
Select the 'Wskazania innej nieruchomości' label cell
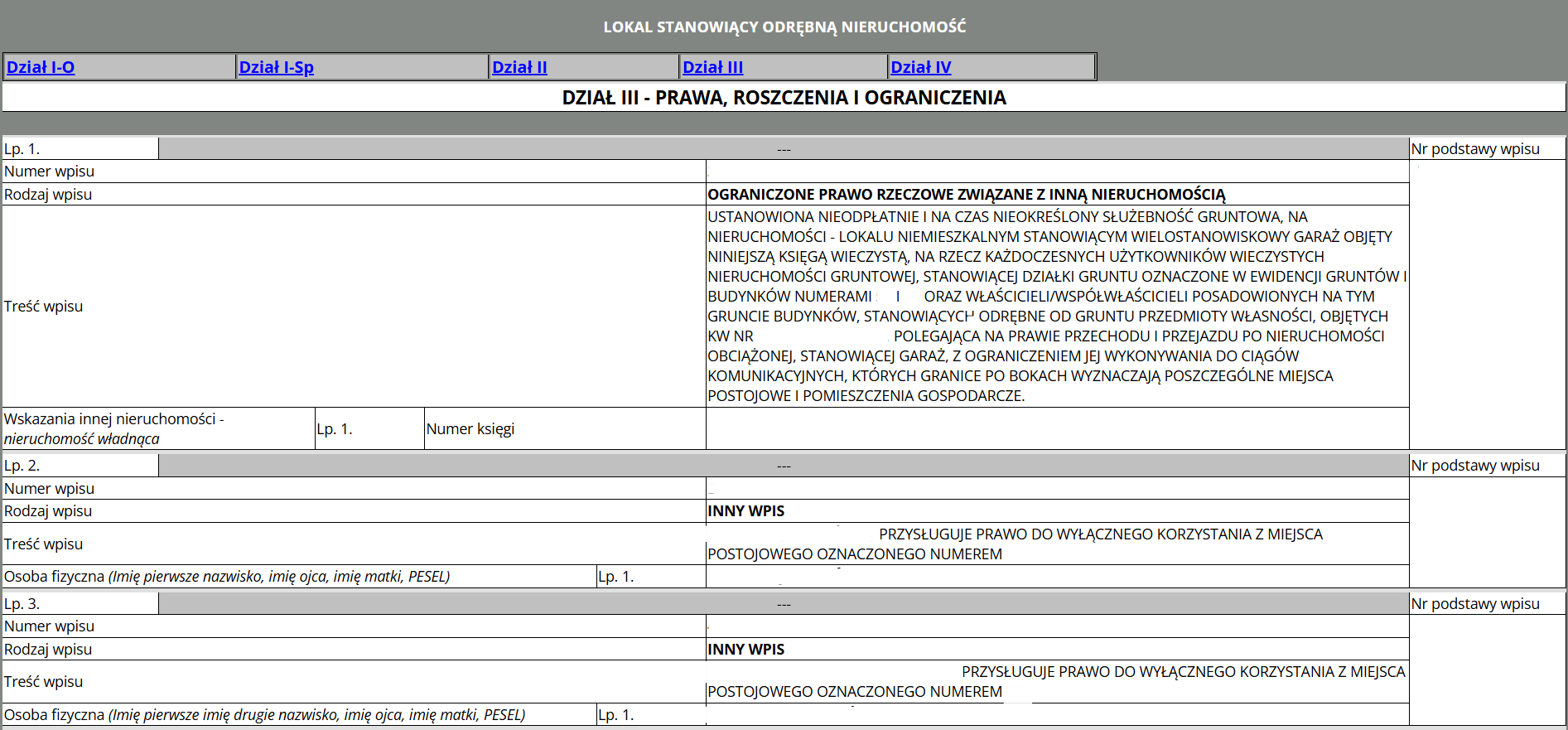pos(113,428)
